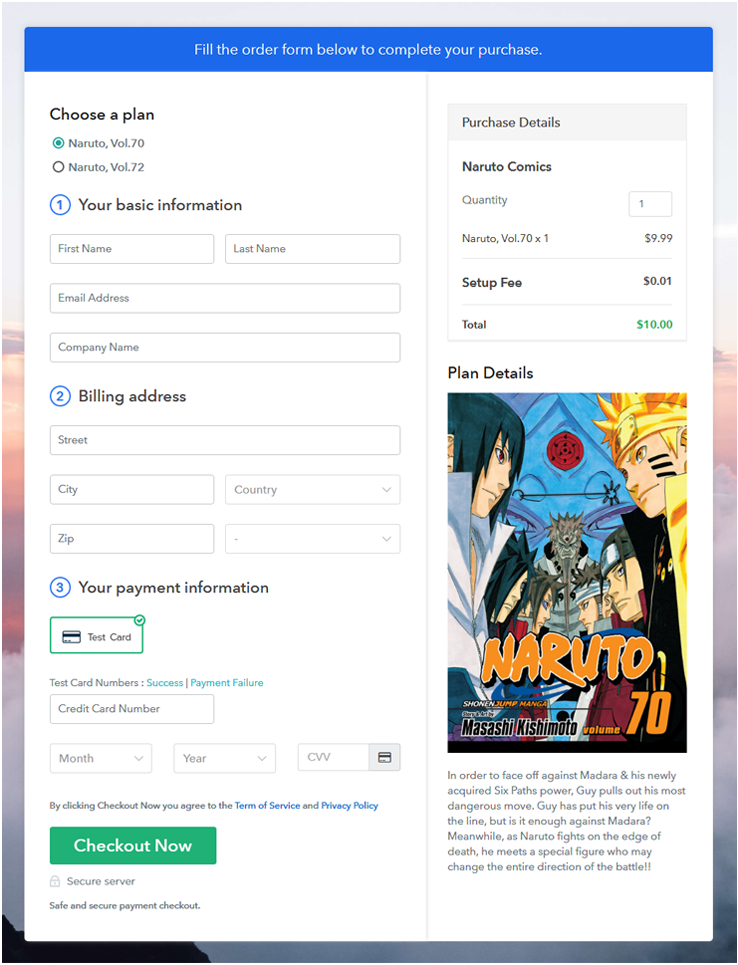Open the expiry Year dropdown

tap(225, 758)
